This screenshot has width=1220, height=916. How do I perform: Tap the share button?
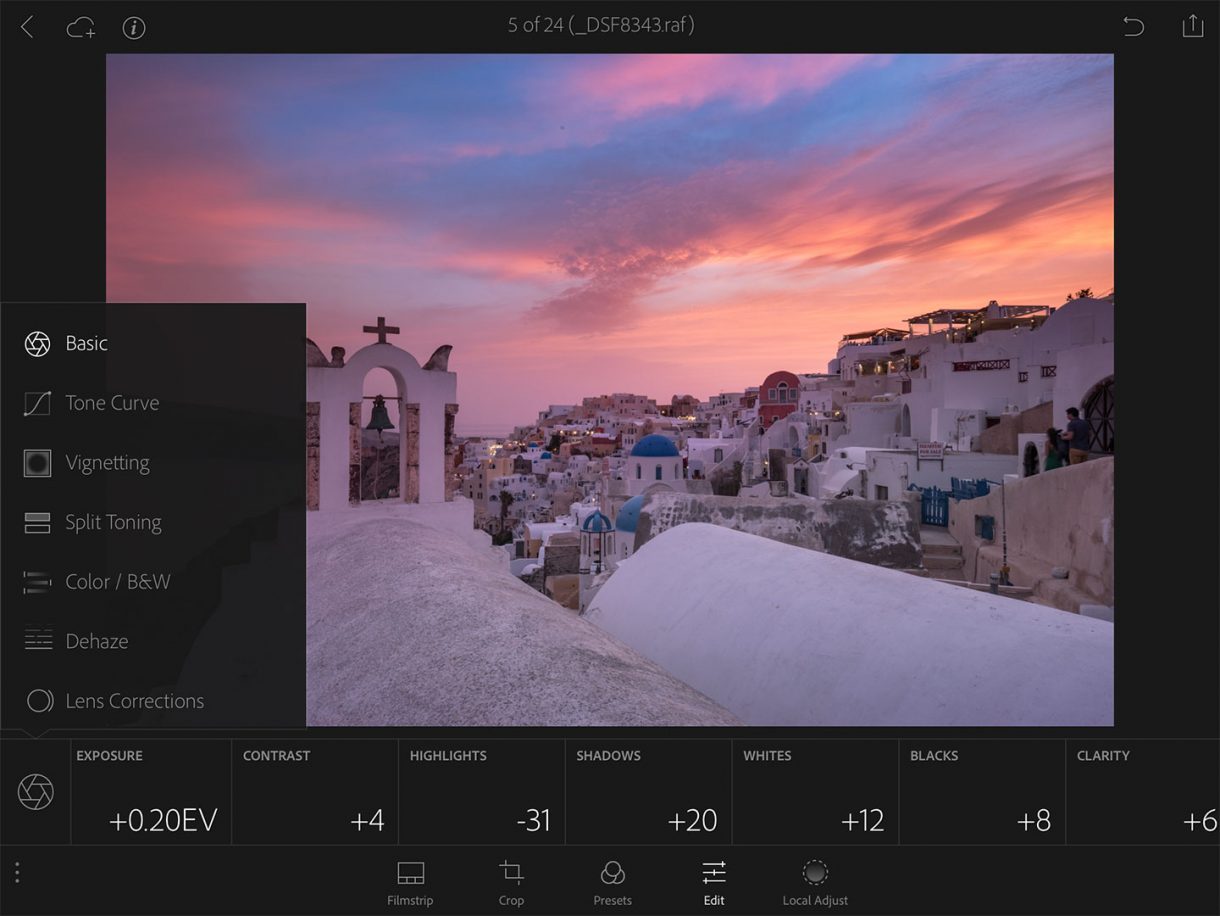click(x=1192, y=27)
